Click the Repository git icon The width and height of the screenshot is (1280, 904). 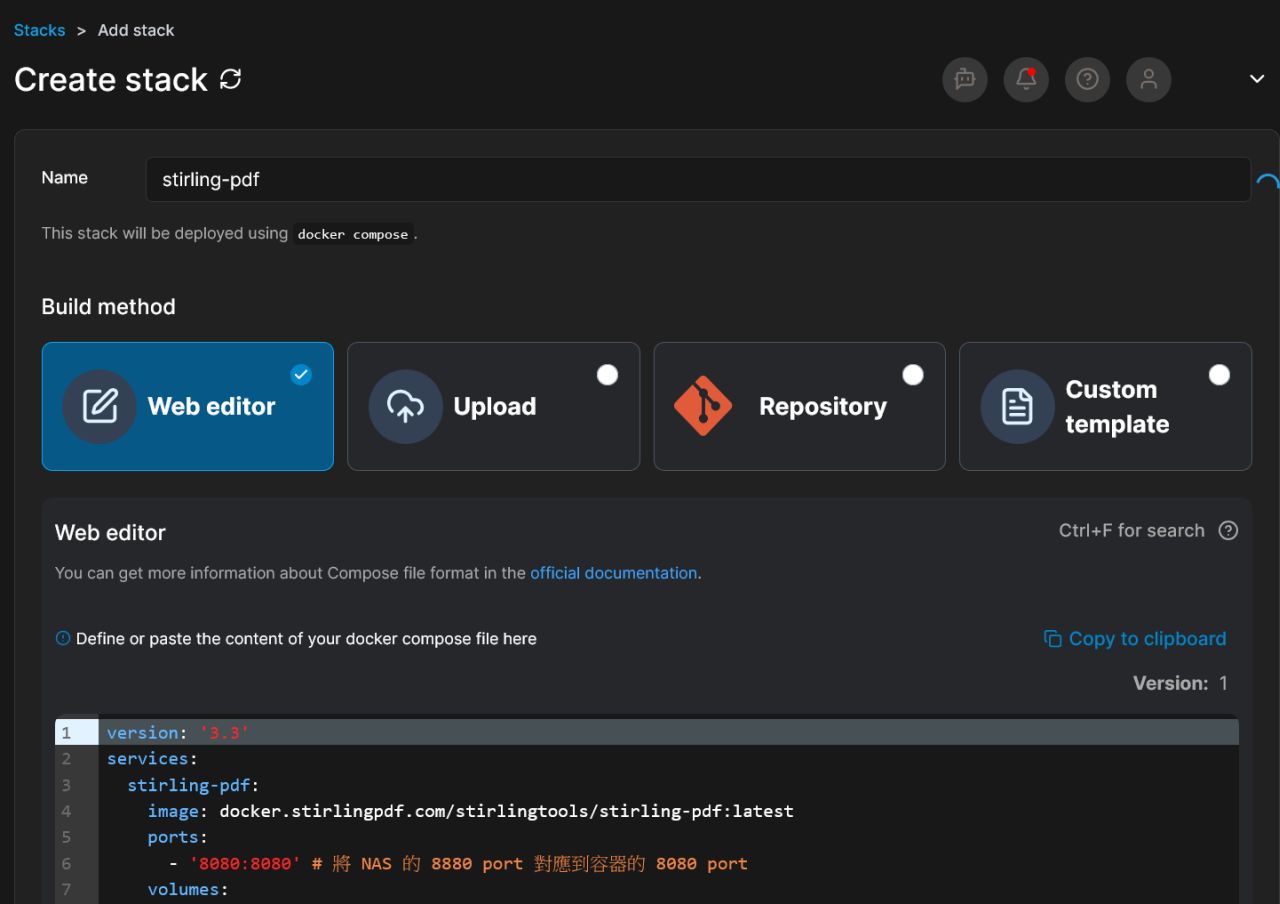pyautogui.click(x=703, y=406)
